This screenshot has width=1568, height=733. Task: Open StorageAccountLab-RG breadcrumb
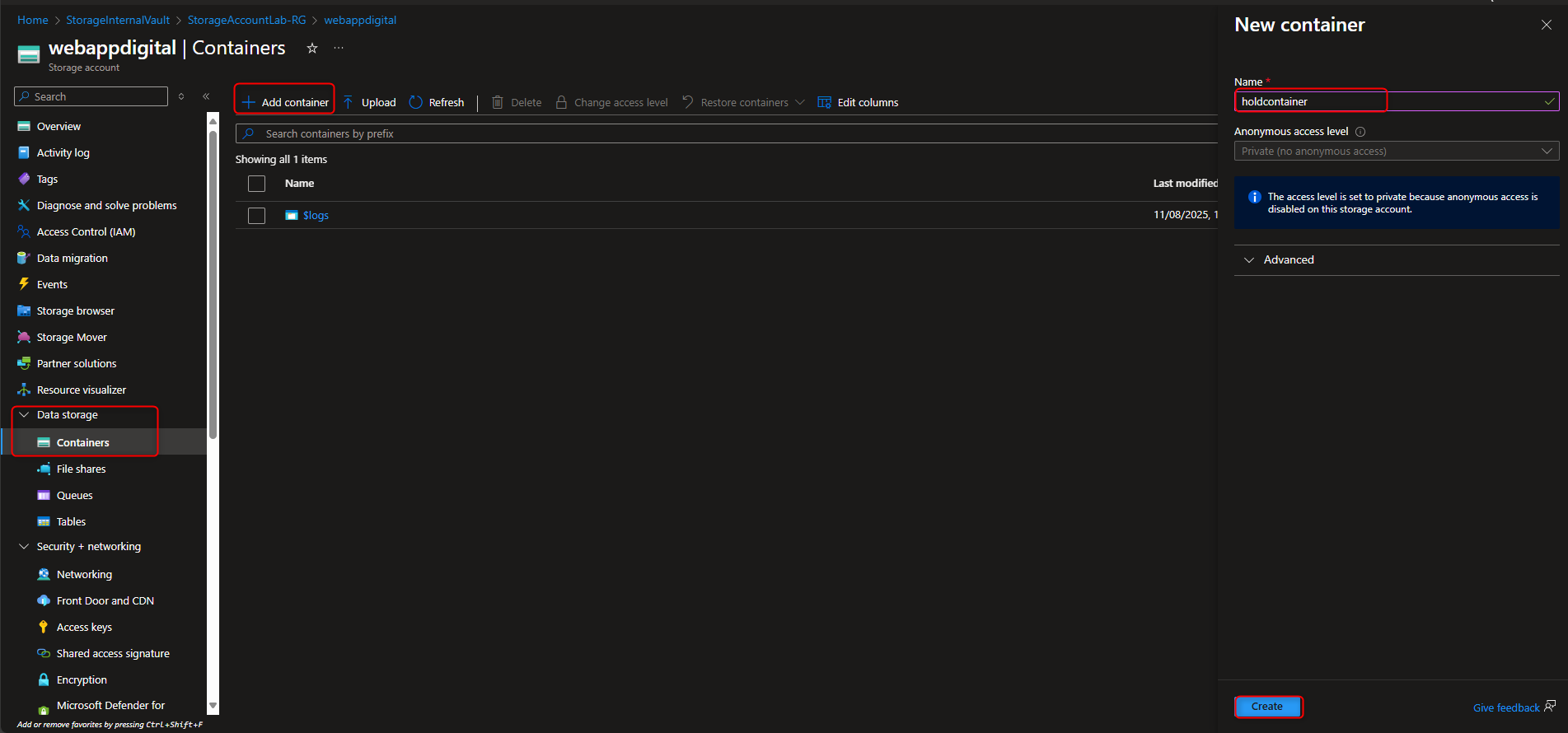tap(246, 20)
